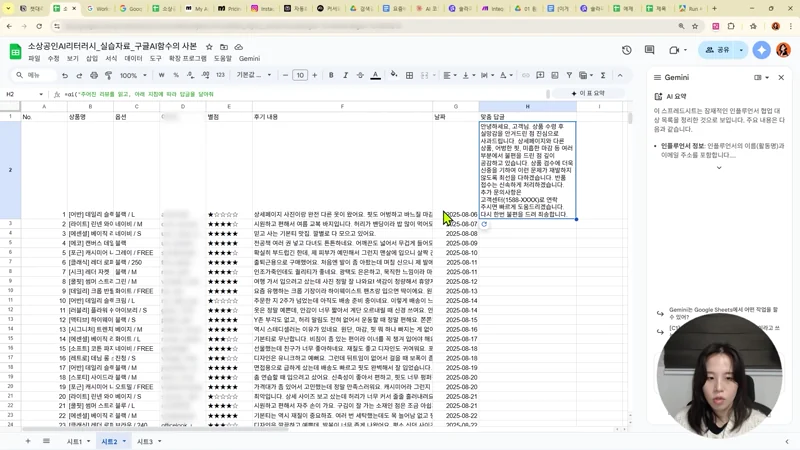Open the font family 기본값 dropdown

pyautogui.click(x=254, y=76)
